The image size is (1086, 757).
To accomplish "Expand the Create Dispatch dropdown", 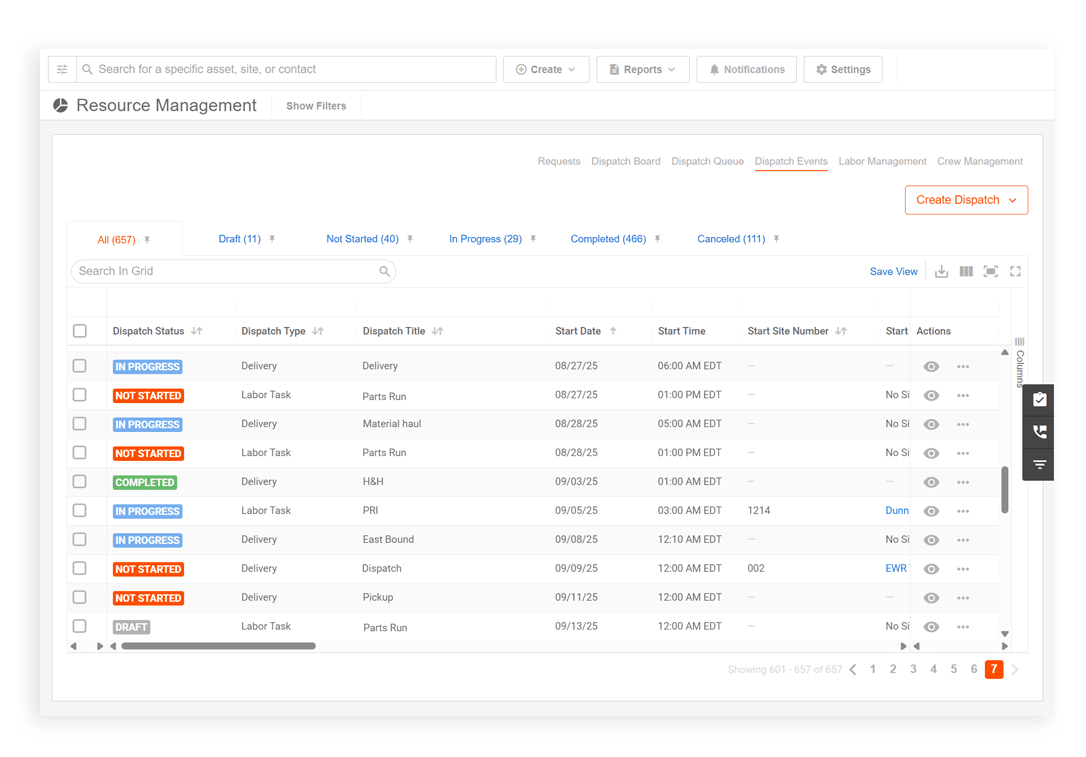I will tap(966, 200).
